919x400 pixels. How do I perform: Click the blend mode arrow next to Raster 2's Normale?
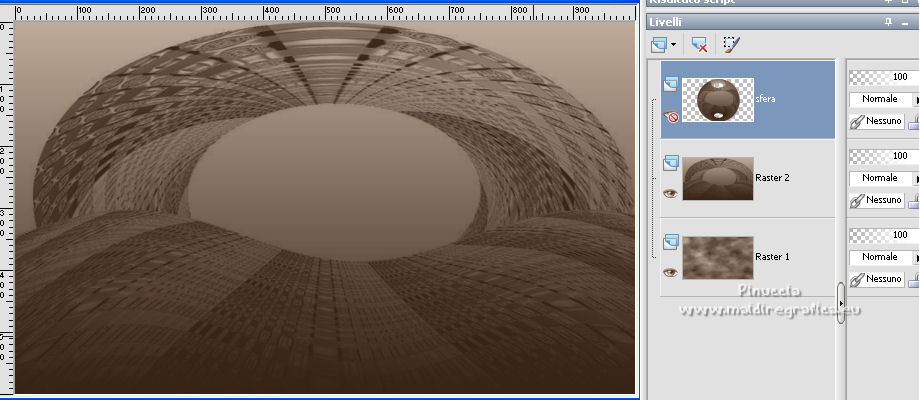point(917,178)
